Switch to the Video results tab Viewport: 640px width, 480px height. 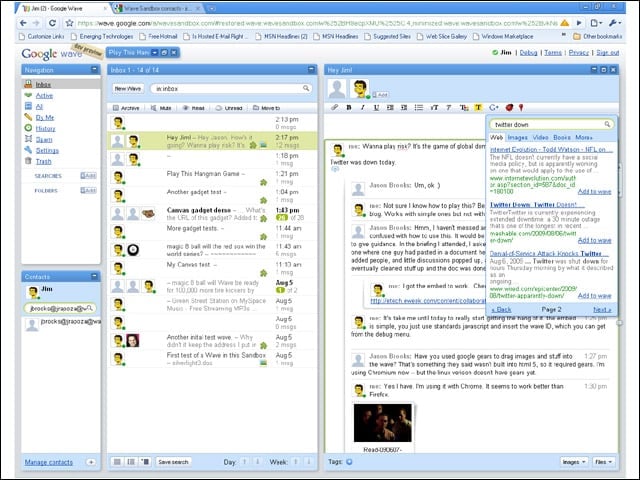[540, 138]
